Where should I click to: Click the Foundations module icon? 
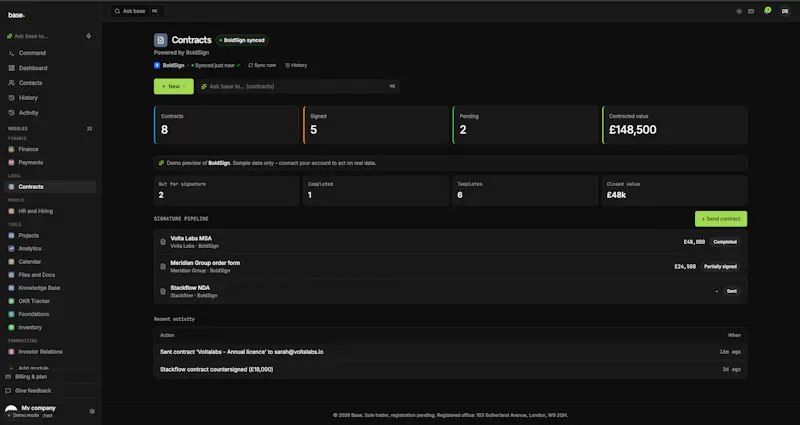pos(11,314)
